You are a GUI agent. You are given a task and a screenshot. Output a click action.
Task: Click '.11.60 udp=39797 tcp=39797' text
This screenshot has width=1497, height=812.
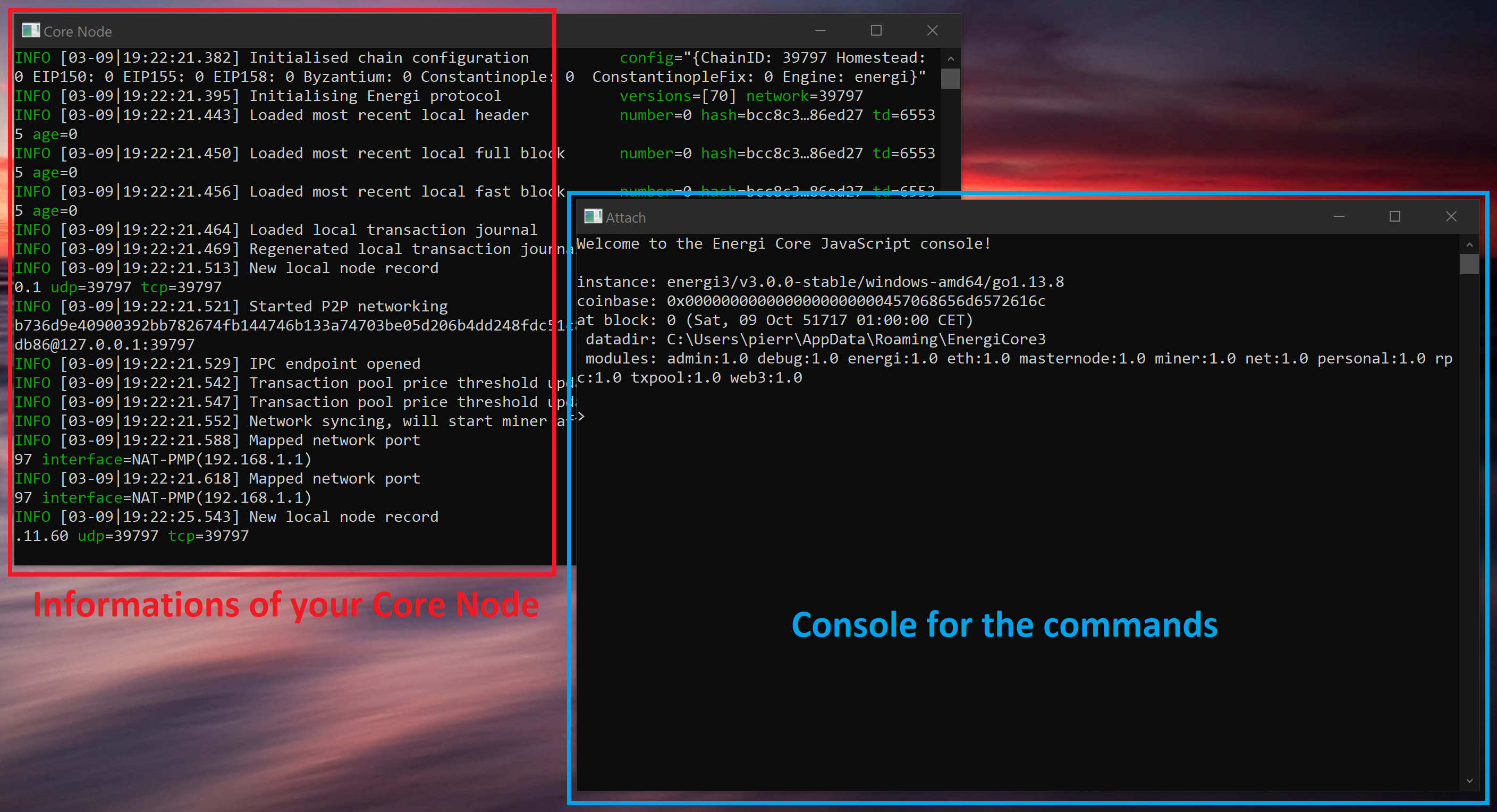click(x=132, y=536)
